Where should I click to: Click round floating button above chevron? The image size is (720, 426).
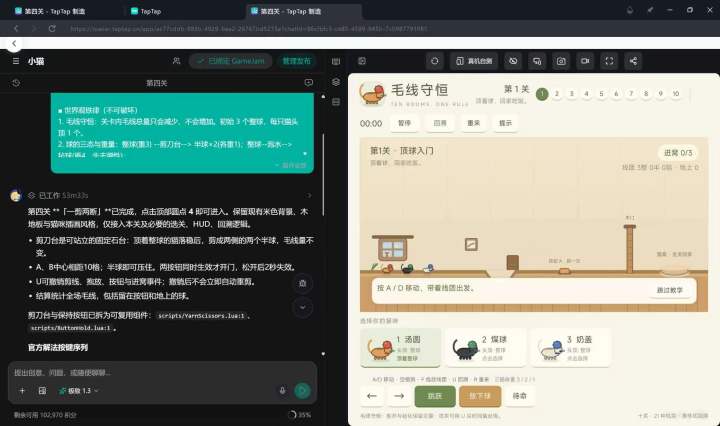(x=303, y=283)
